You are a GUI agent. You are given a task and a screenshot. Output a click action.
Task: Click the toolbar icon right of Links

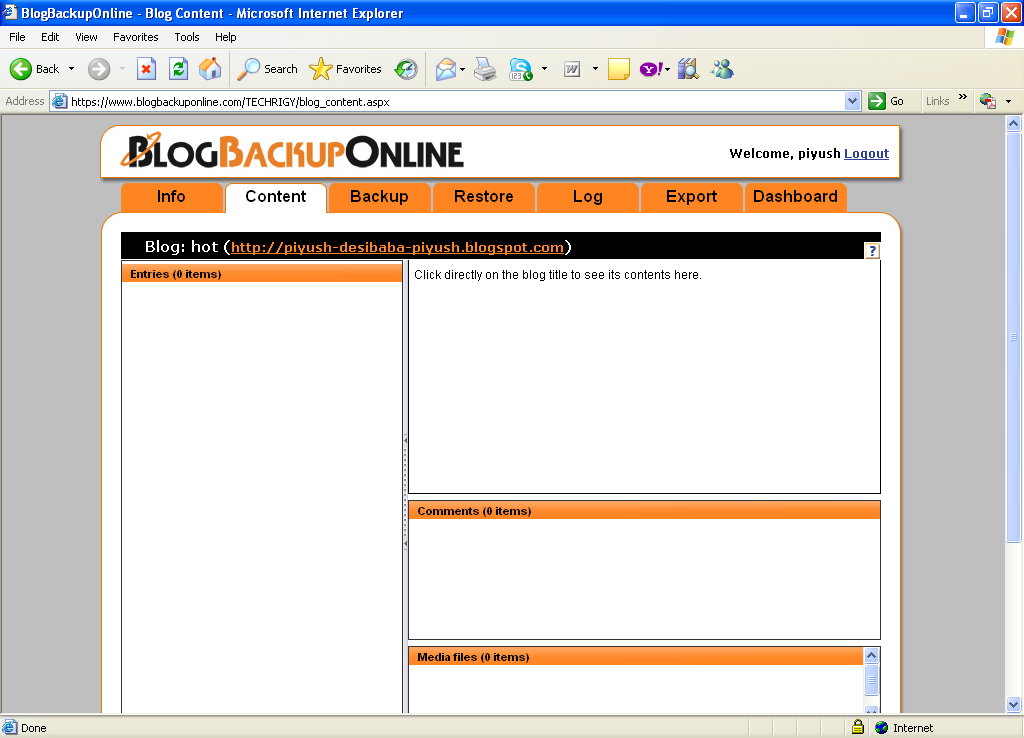pos(987,101)
